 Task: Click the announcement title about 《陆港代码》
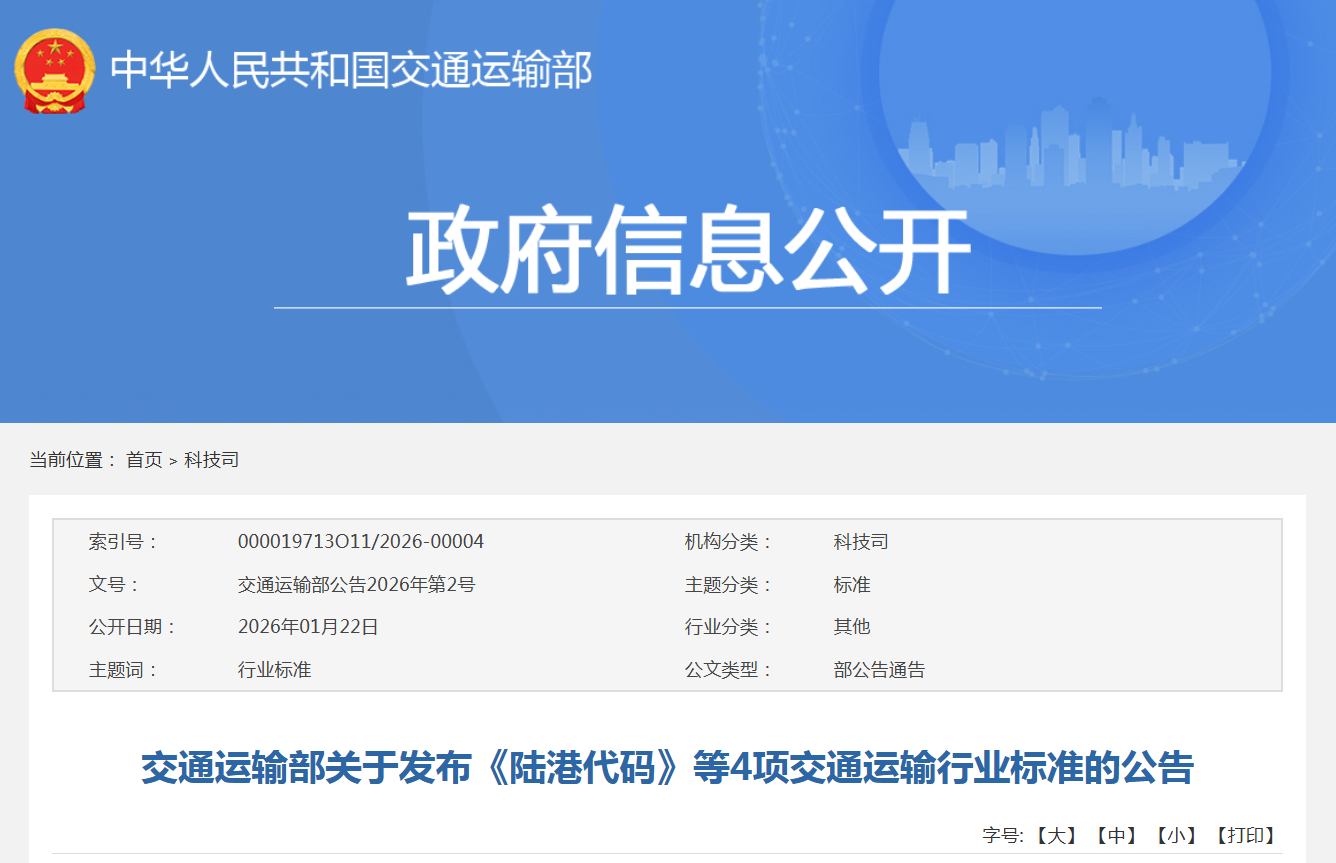tap(667, 769)
